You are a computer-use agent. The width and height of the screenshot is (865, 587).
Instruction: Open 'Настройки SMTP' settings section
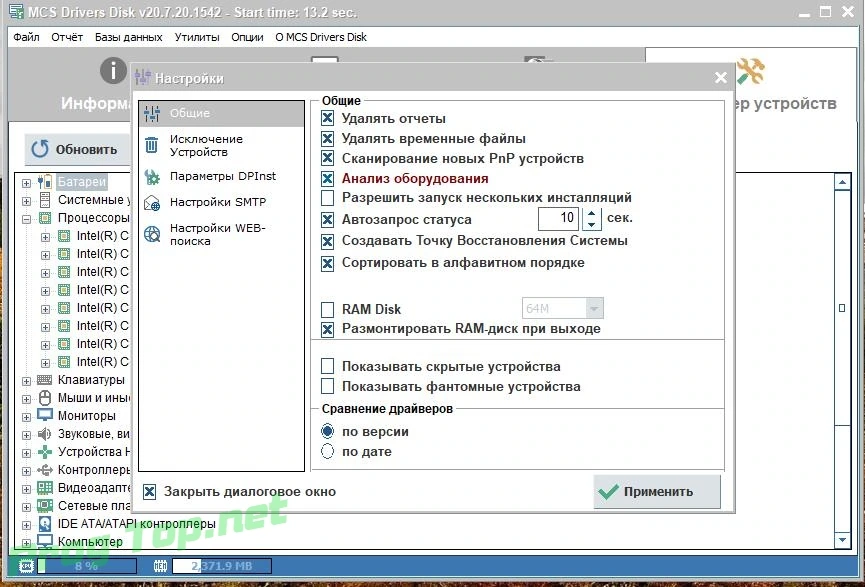pos(221,202)
